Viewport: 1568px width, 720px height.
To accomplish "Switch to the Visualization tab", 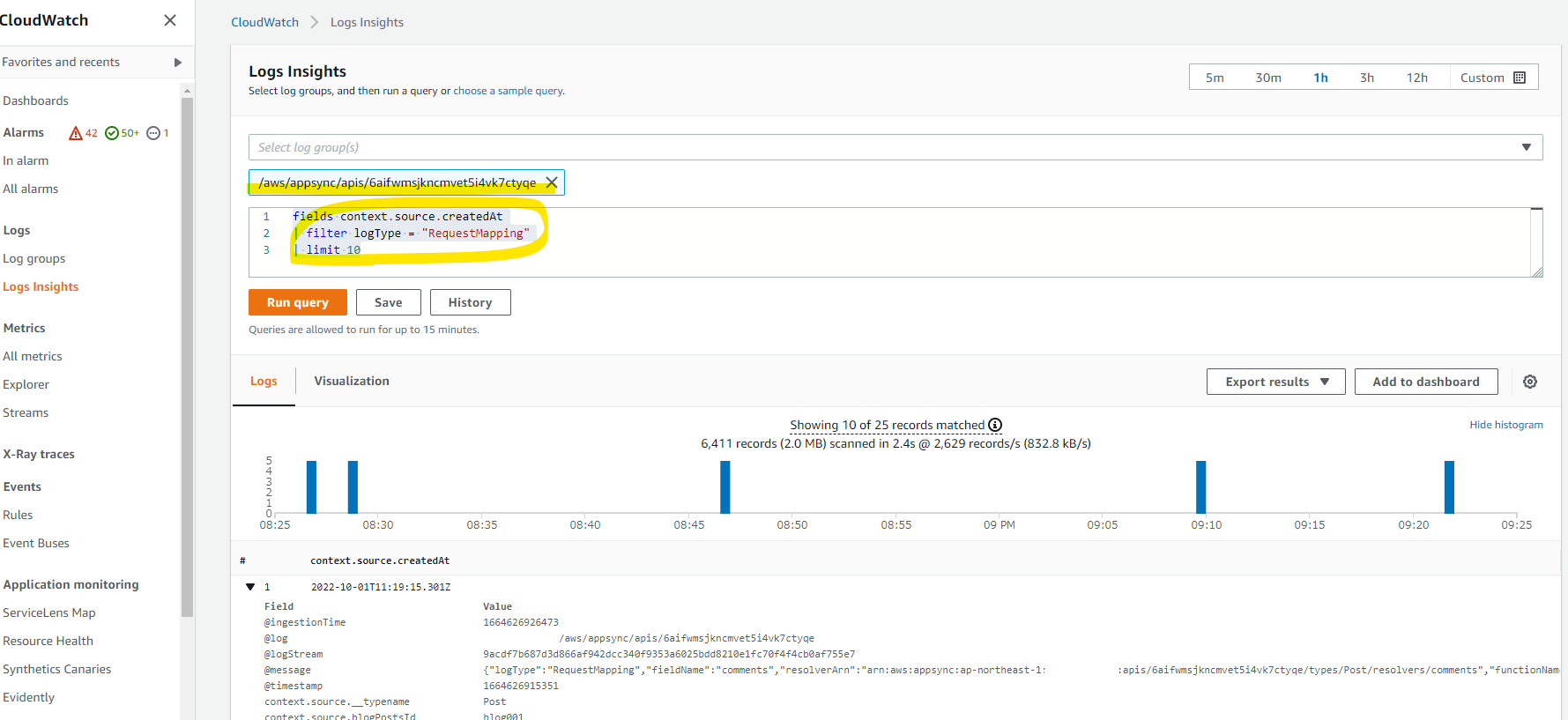I will click(x=352, y=381).
